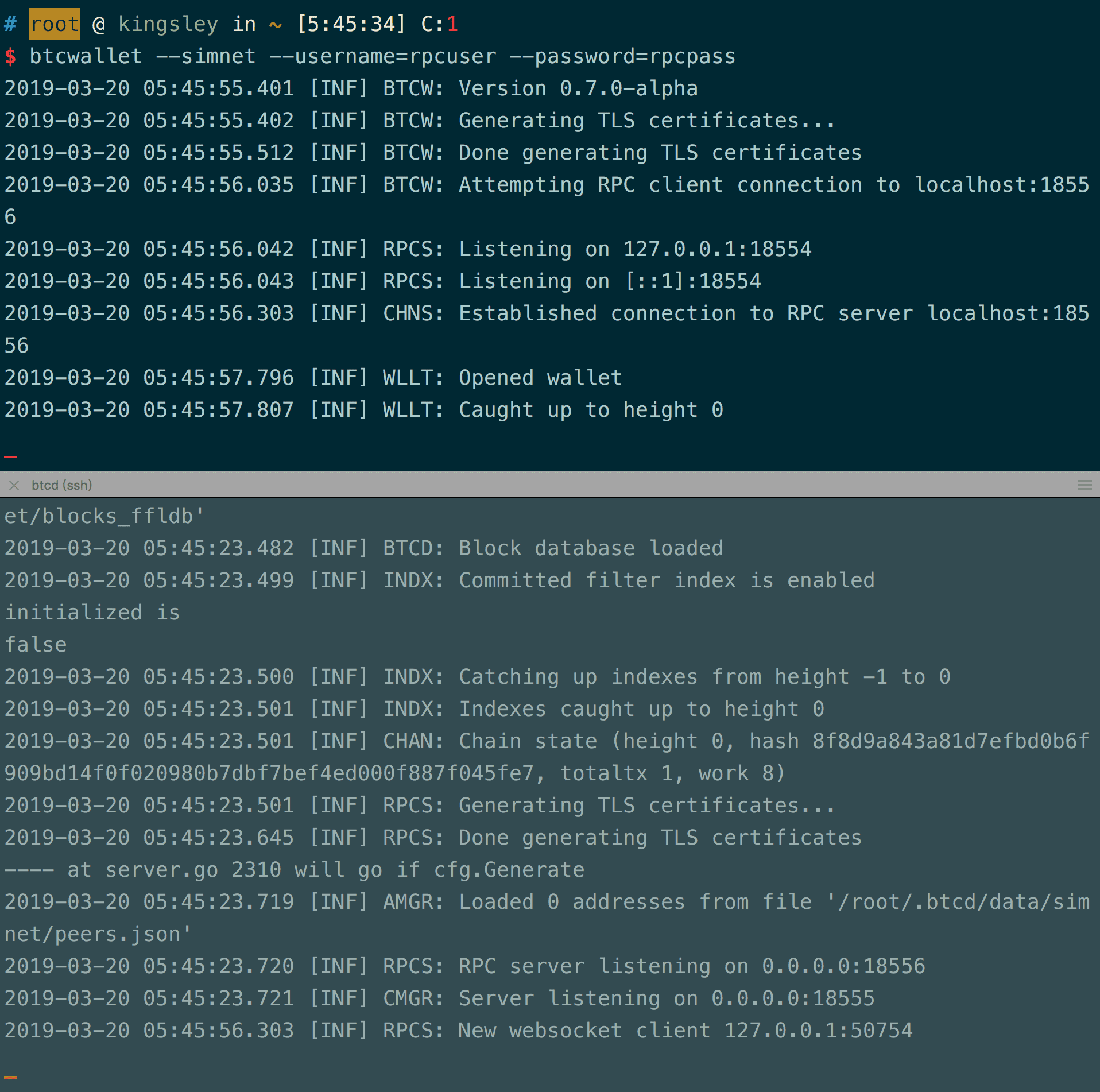Click the btcwallet command word

point(86,56)
